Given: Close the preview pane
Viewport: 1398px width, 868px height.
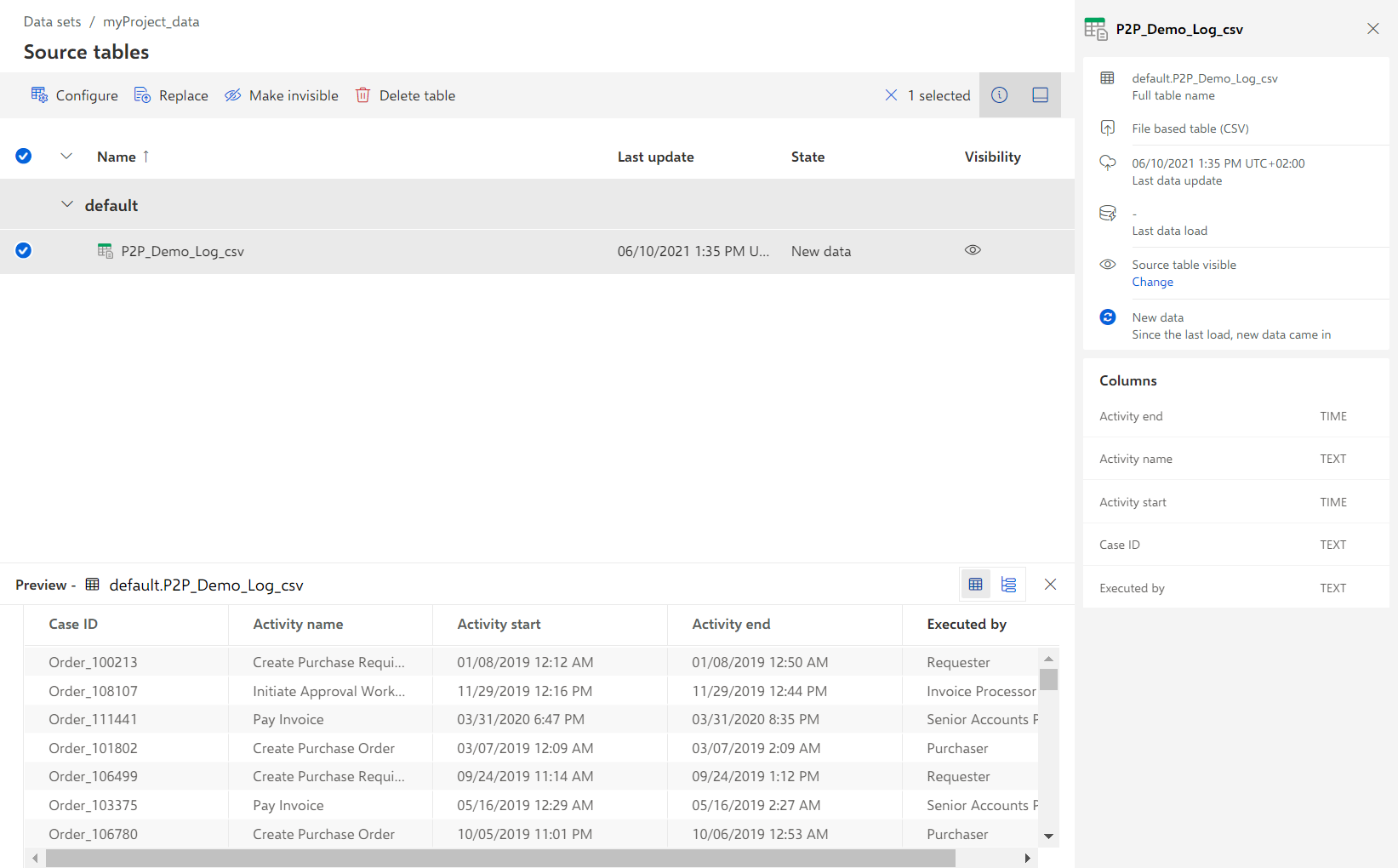Looking at the screenshot, I should pyautogui.click(x=1050, y=585).
